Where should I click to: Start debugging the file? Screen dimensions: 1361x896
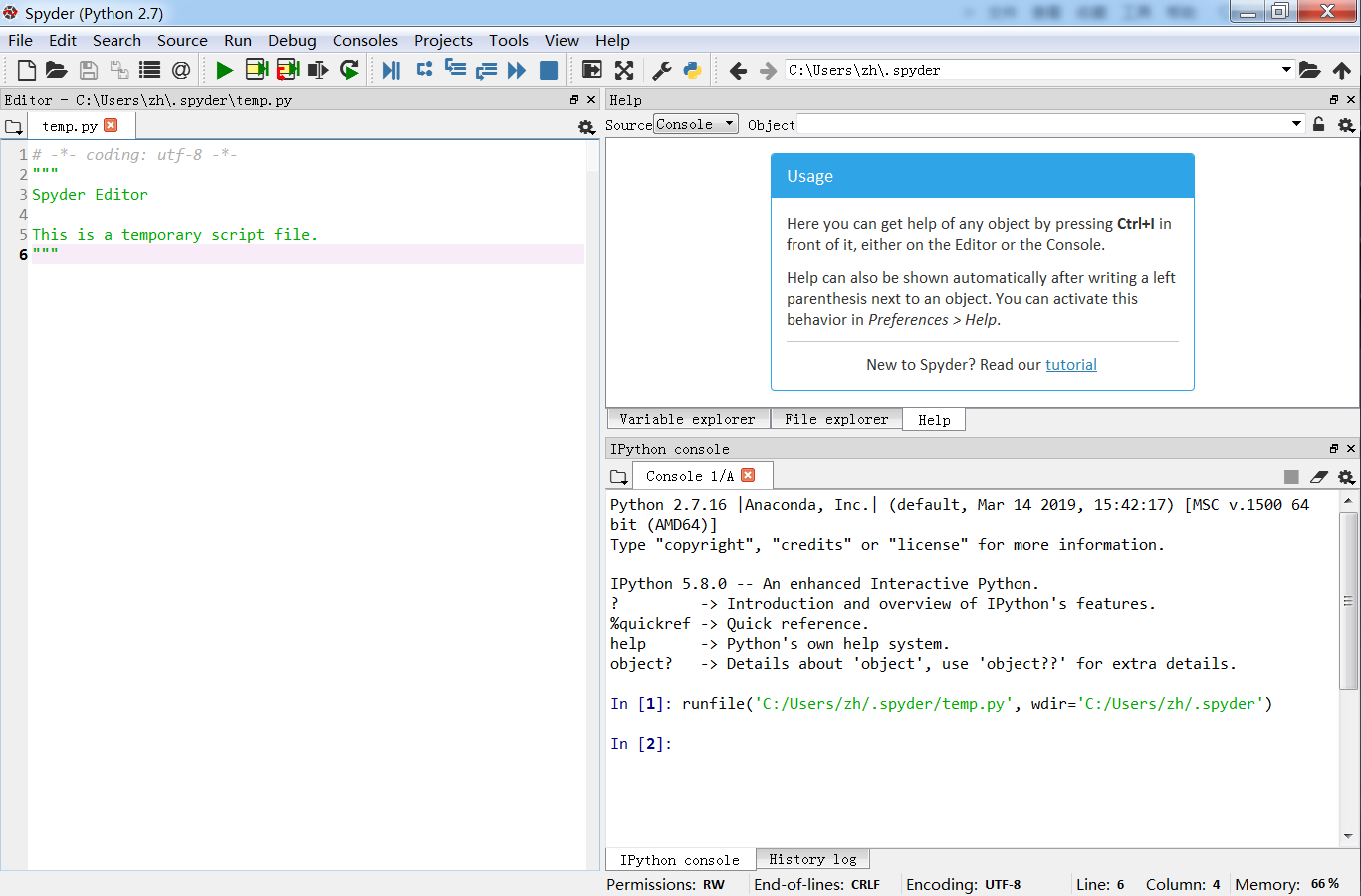tap(392, 70)
